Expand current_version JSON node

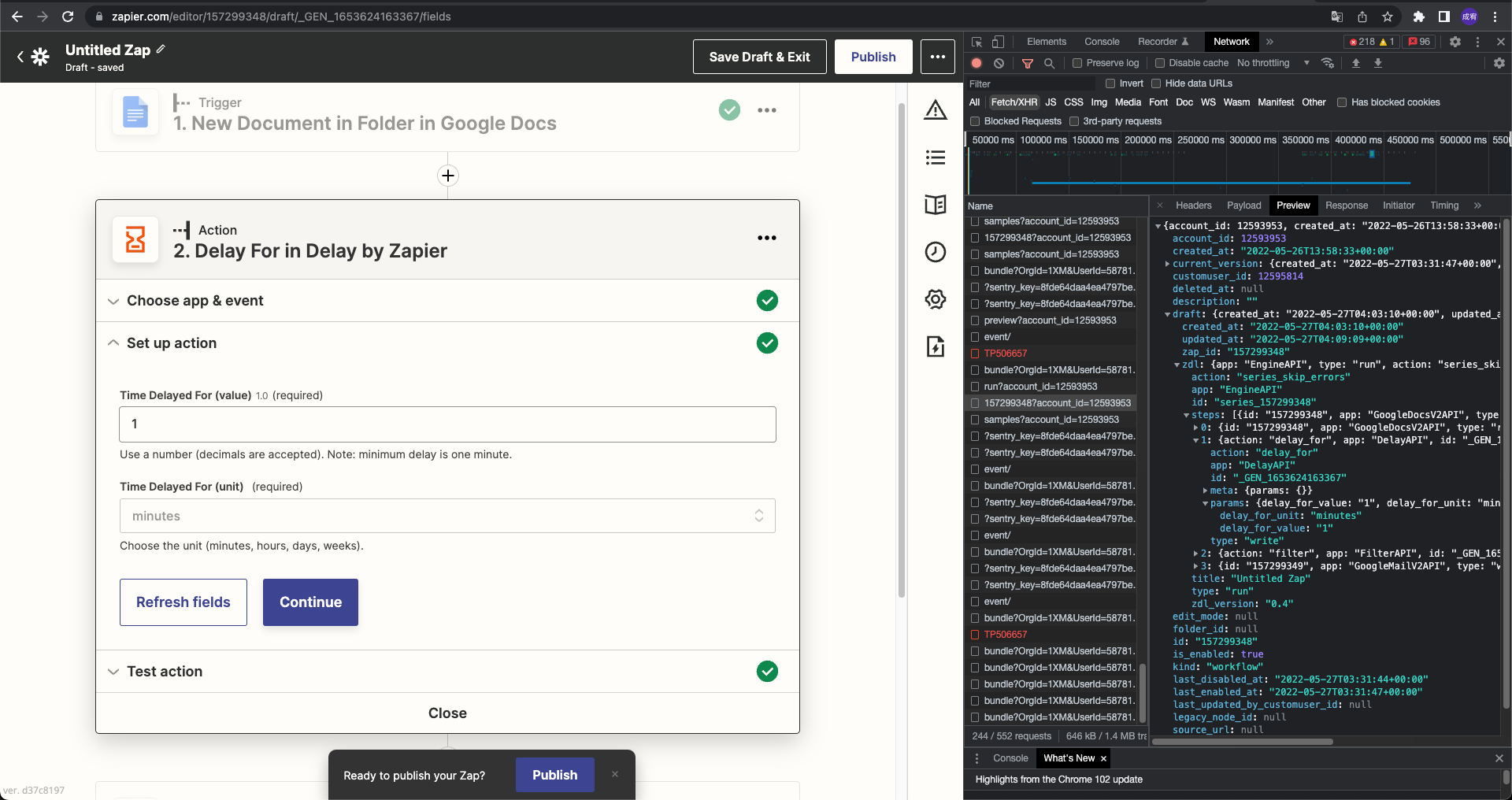click(x=1167, y=264)
